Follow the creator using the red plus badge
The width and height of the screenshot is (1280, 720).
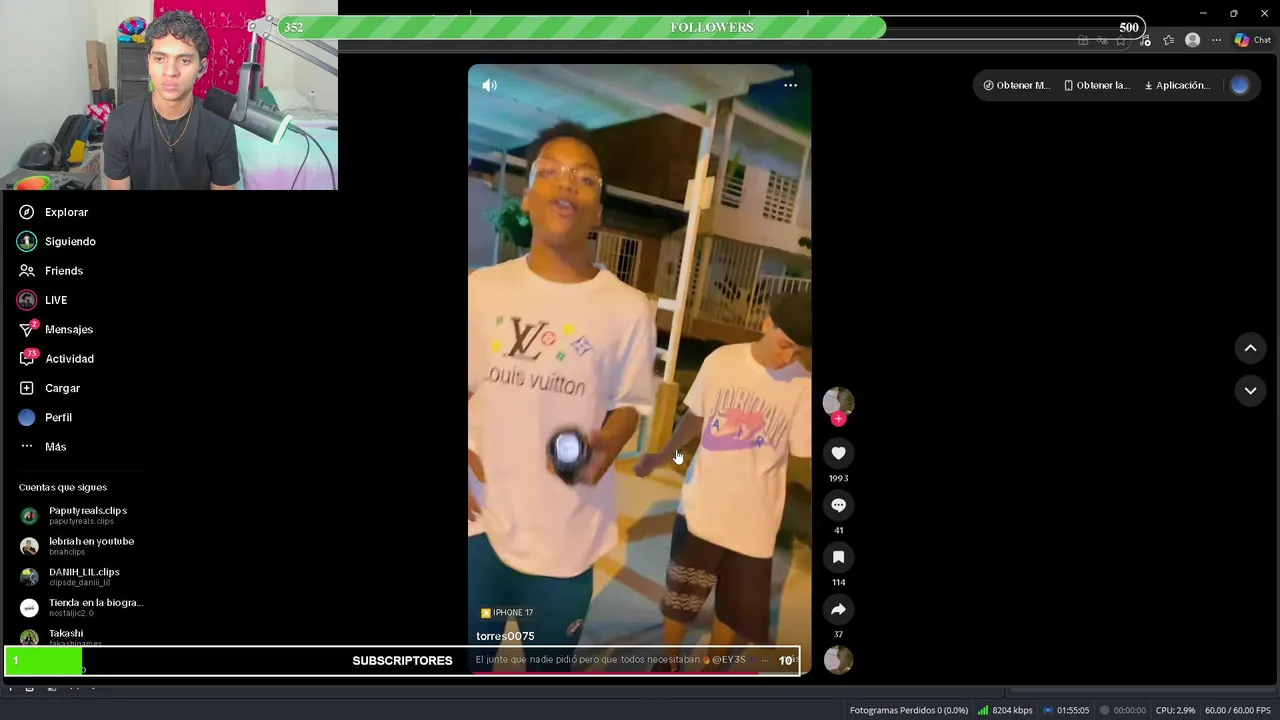tap(838, 419)
